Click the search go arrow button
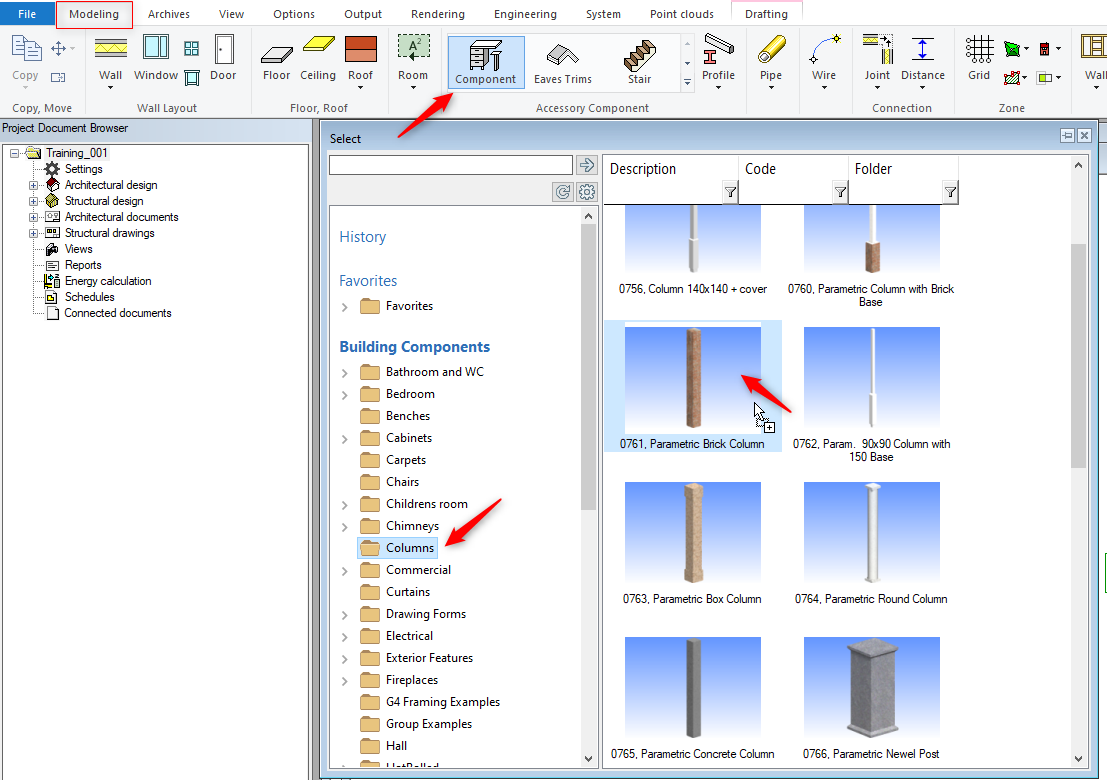Viewport: 1107px width, 780px height. coord(587,165)
